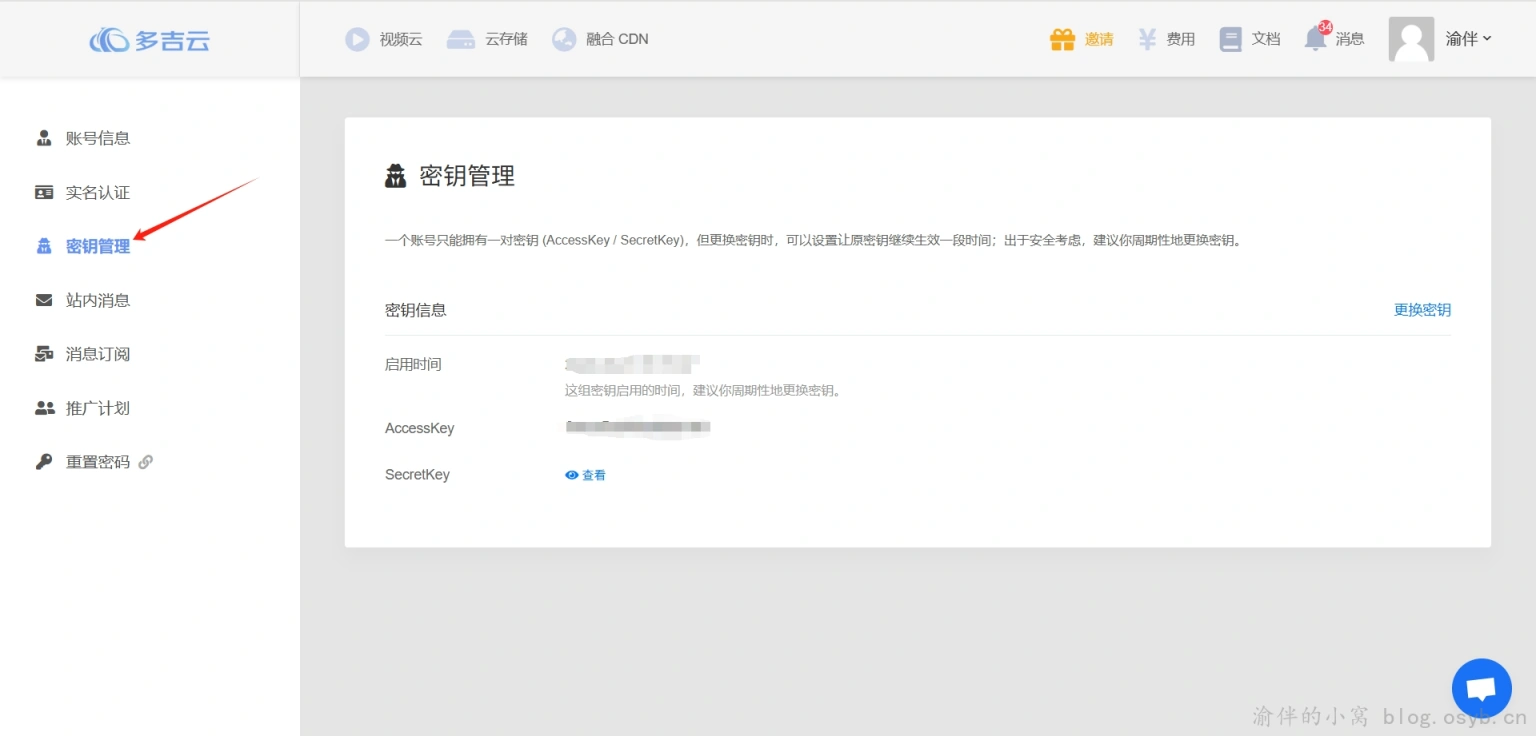Switch to 实名认证 section

97,192
